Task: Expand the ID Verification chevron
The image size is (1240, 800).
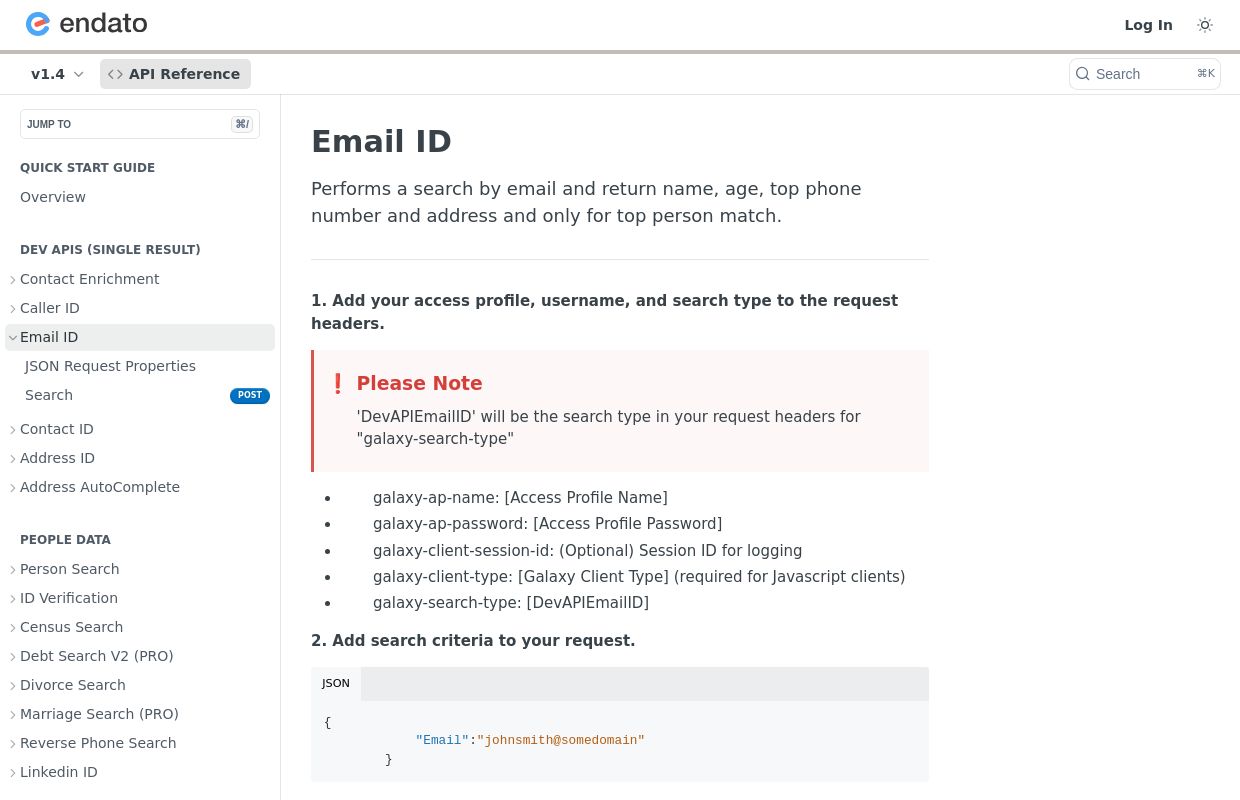Action: pos(13,599)
